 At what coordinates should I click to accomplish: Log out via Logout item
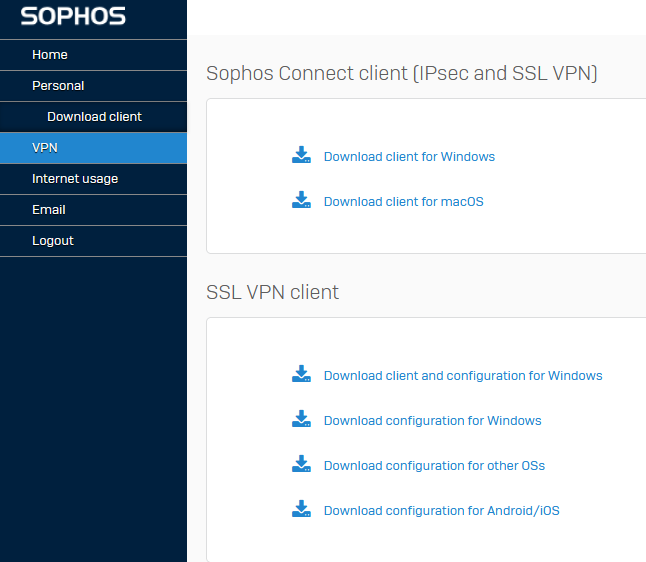click(93, 241)
